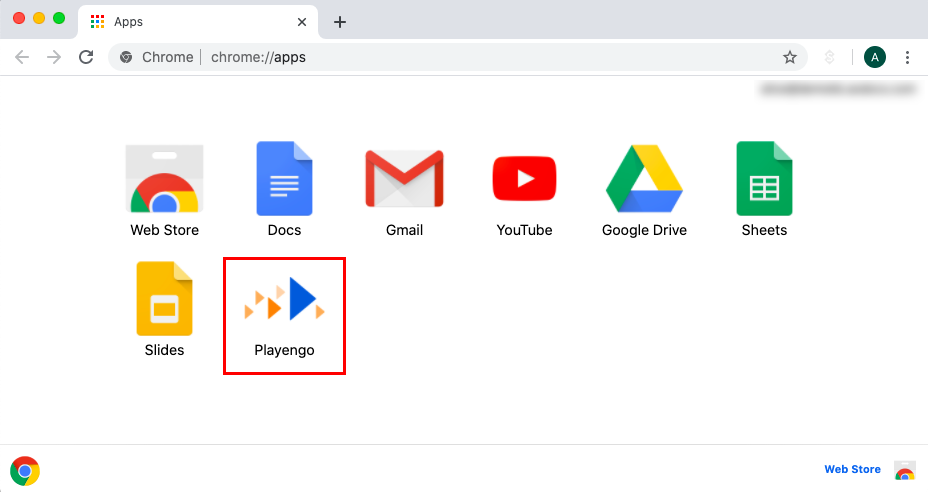The width and height of the screenshot is (928, 492).
Task: Click the Chrome site info icon
Action: pyautogui.click(x=125, y=57)
